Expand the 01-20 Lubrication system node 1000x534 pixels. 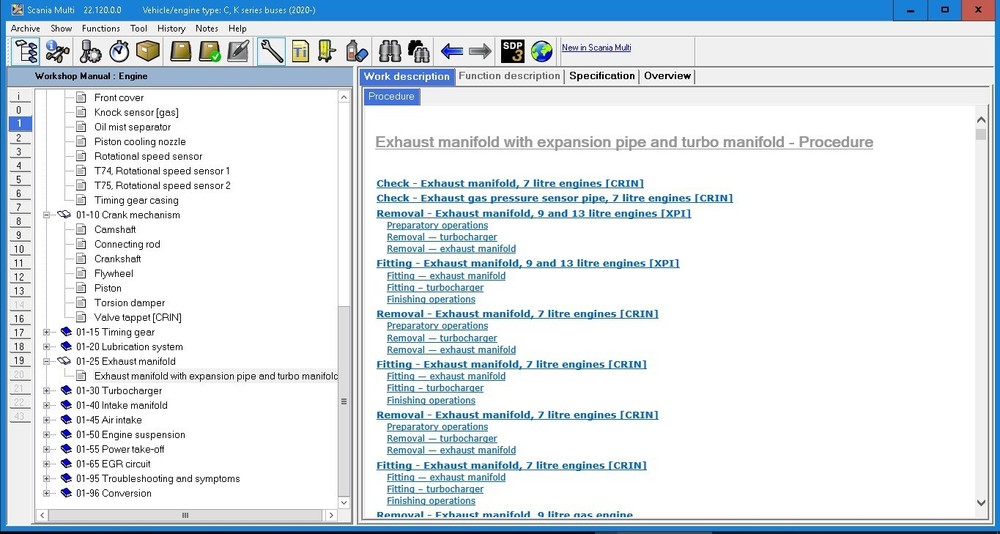point(47,347)
